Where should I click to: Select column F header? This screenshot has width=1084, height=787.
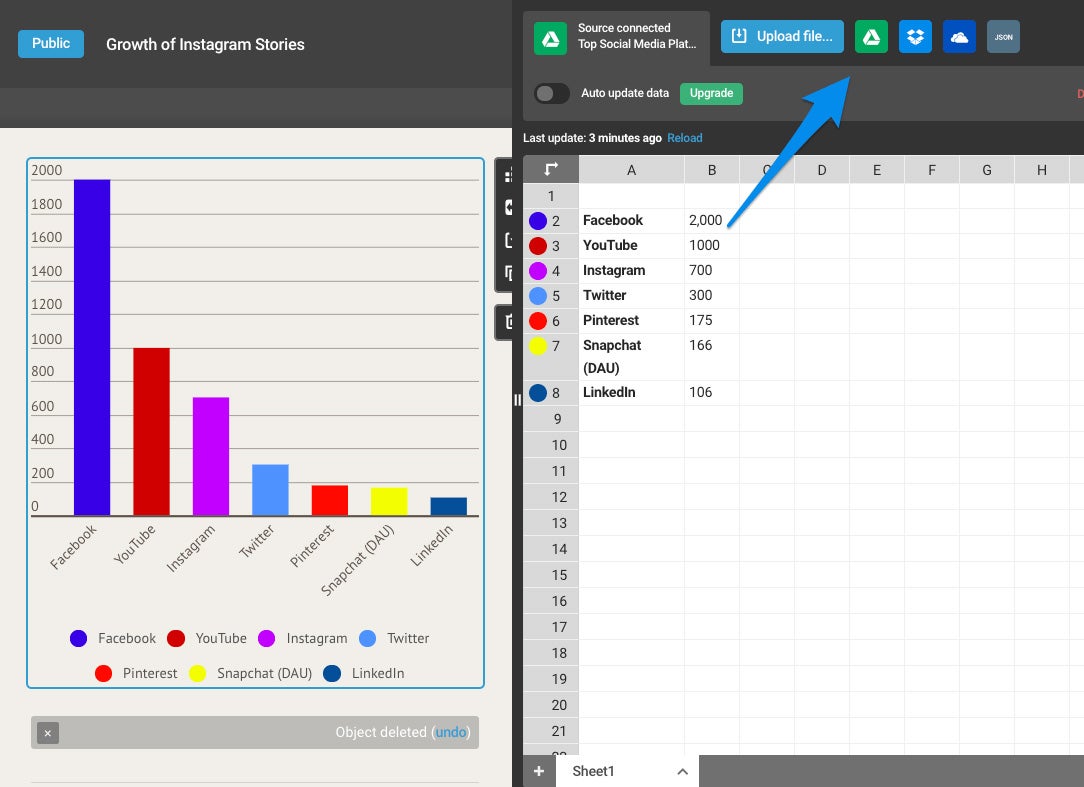[x=931, y=169]
